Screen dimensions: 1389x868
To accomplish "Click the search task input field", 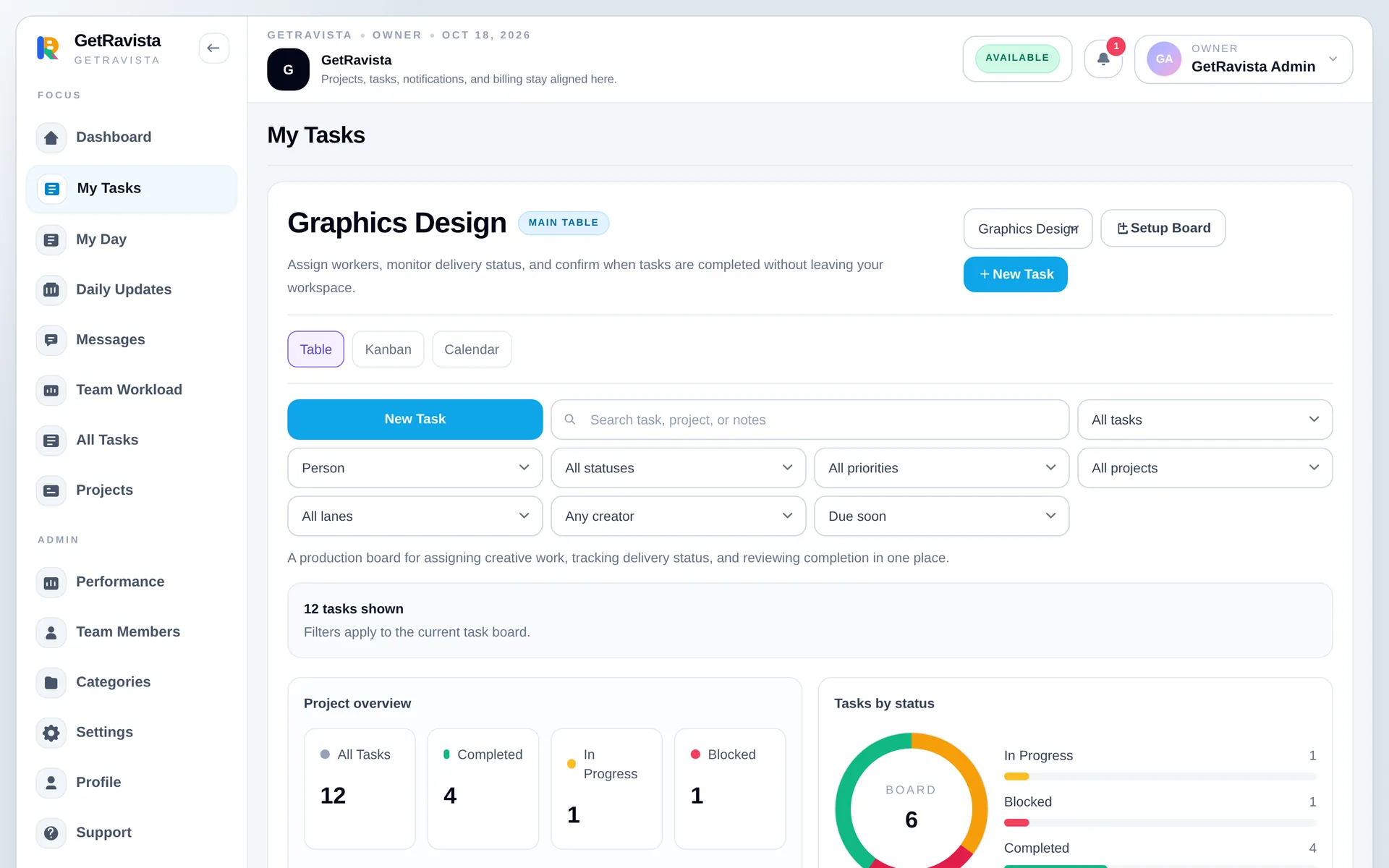I will (810, 420).
